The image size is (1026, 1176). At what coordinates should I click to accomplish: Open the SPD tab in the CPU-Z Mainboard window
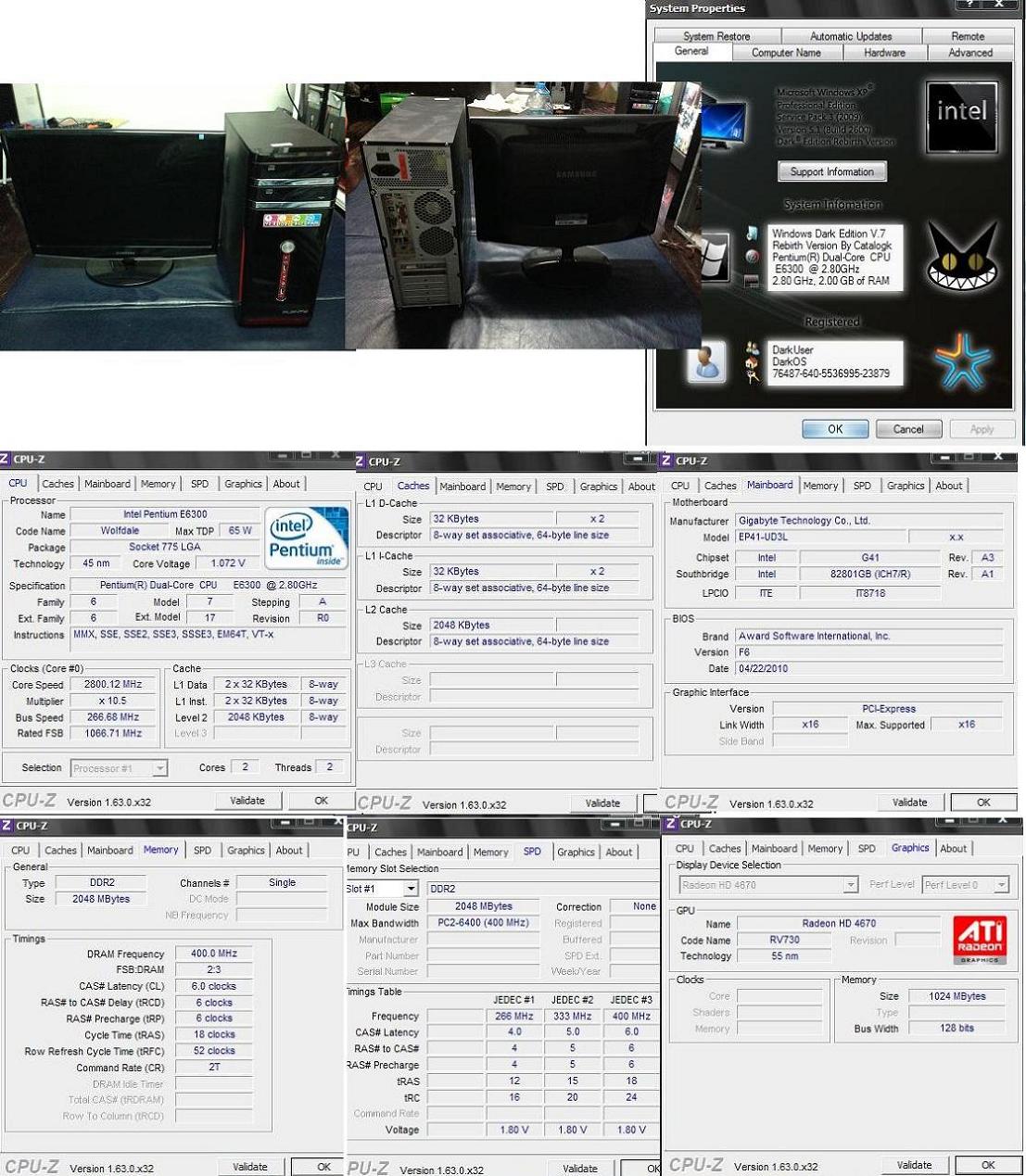pyautogui.click(x=862, y=486)
